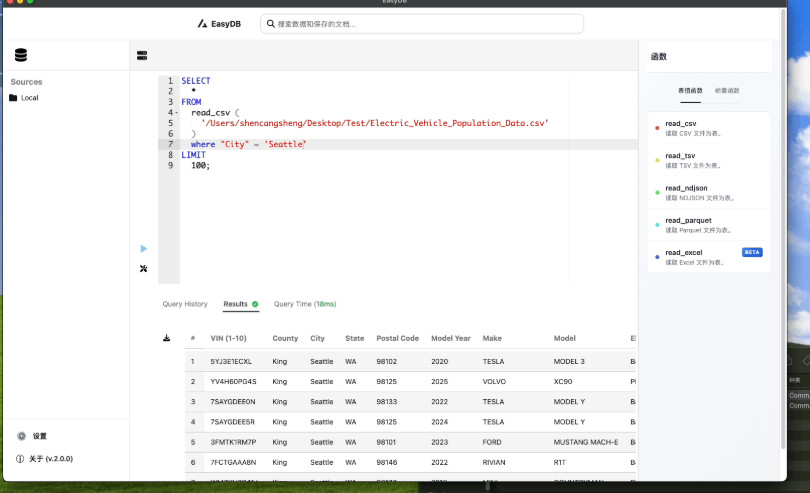This screenshot has width=810, height=493.
Task: Select the table functions tab (表值函数)
Action: pyautogui.click(x=691, y=91)
